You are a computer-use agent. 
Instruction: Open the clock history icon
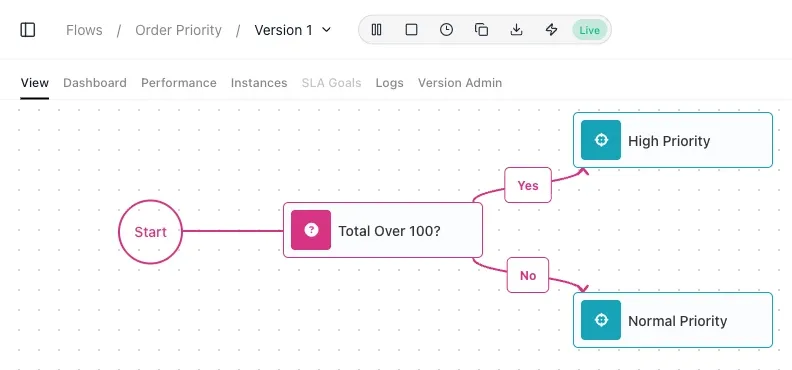click(x=446, y=30)
